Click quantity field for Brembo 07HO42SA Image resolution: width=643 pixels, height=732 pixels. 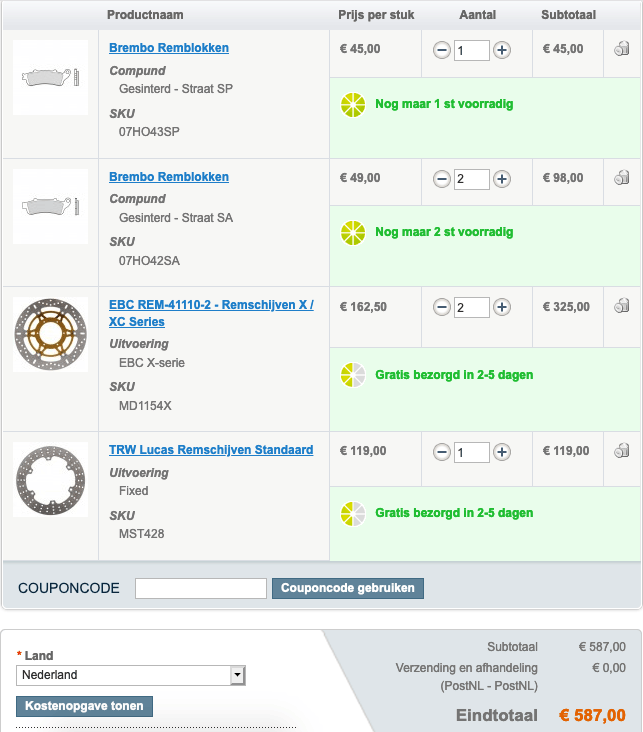click(471, 179)
